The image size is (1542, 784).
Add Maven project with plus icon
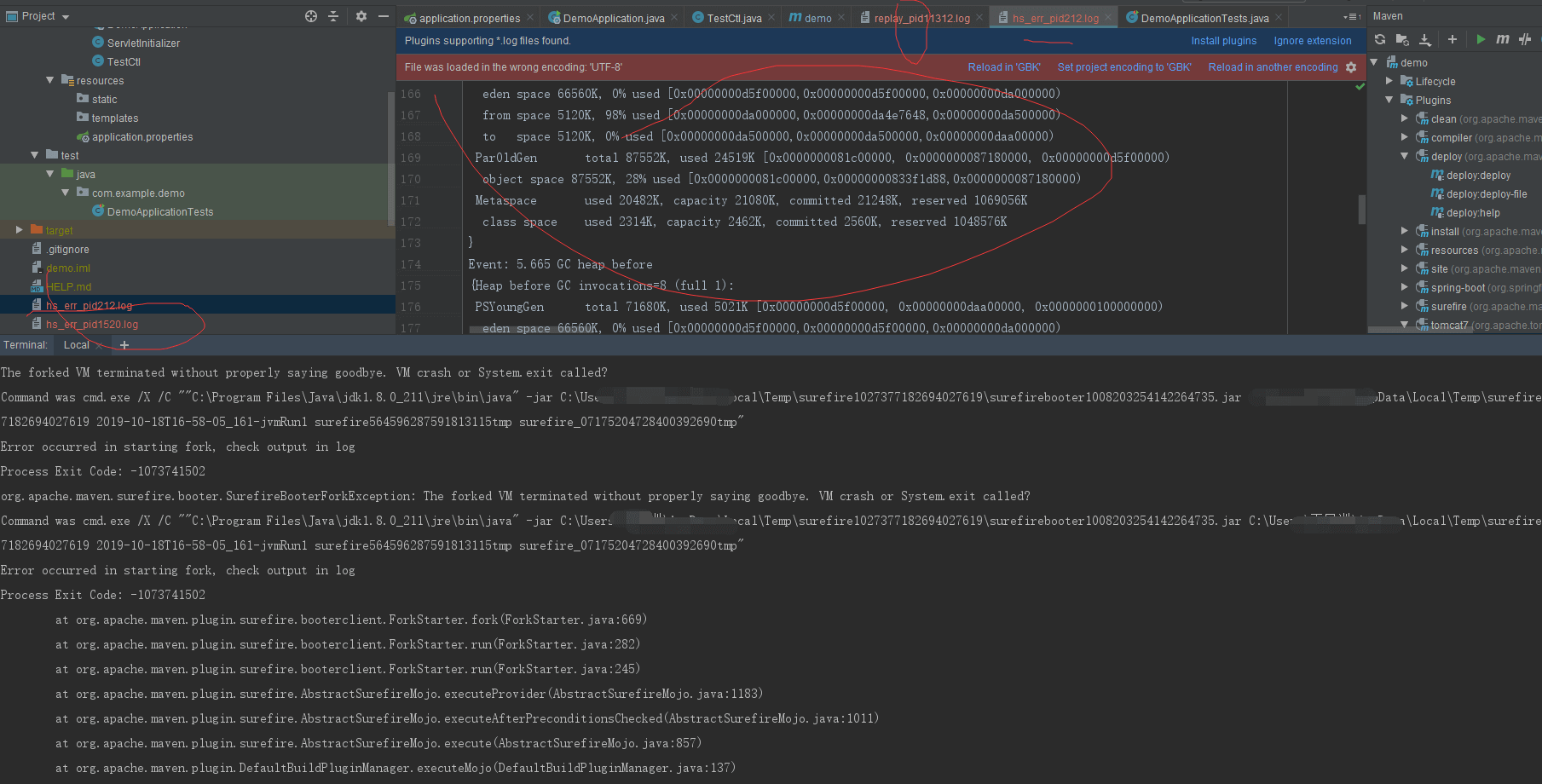click(x=1452, y=39)
